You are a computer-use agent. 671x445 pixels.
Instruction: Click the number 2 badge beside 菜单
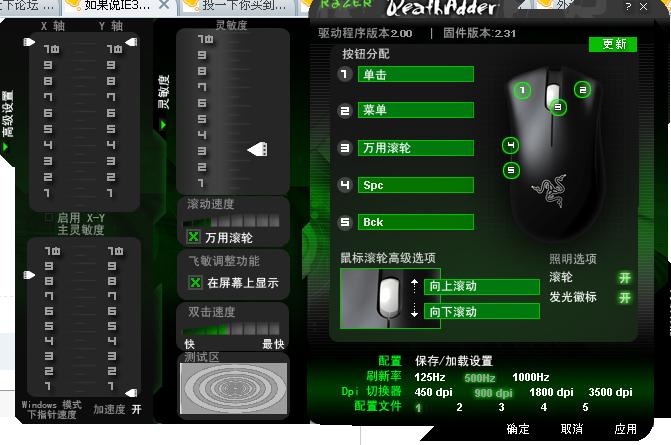pyautogui.click(x=344, y=111)
